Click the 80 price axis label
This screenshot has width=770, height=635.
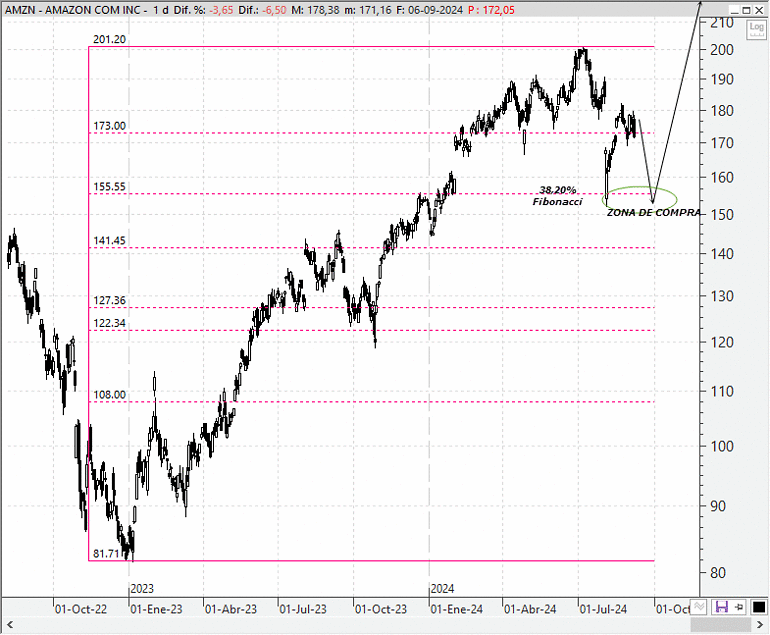pyautogui.click(x=718, y=573)
